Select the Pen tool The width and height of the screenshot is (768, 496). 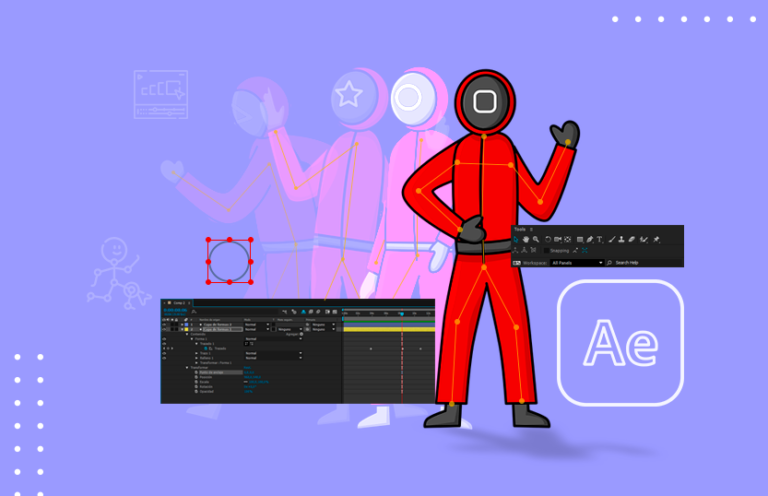pyautogui.click(x=590, y=239)
